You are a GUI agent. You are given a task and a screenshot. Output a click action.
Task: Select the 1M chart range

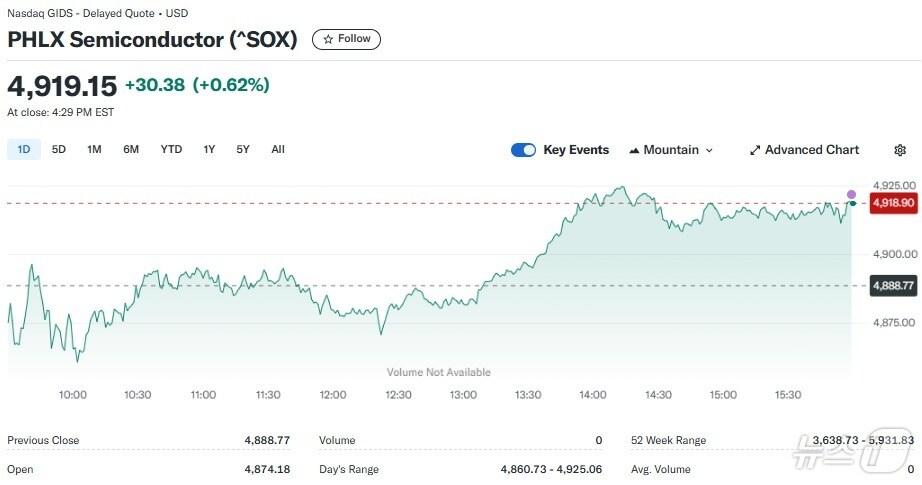point(94,149)
